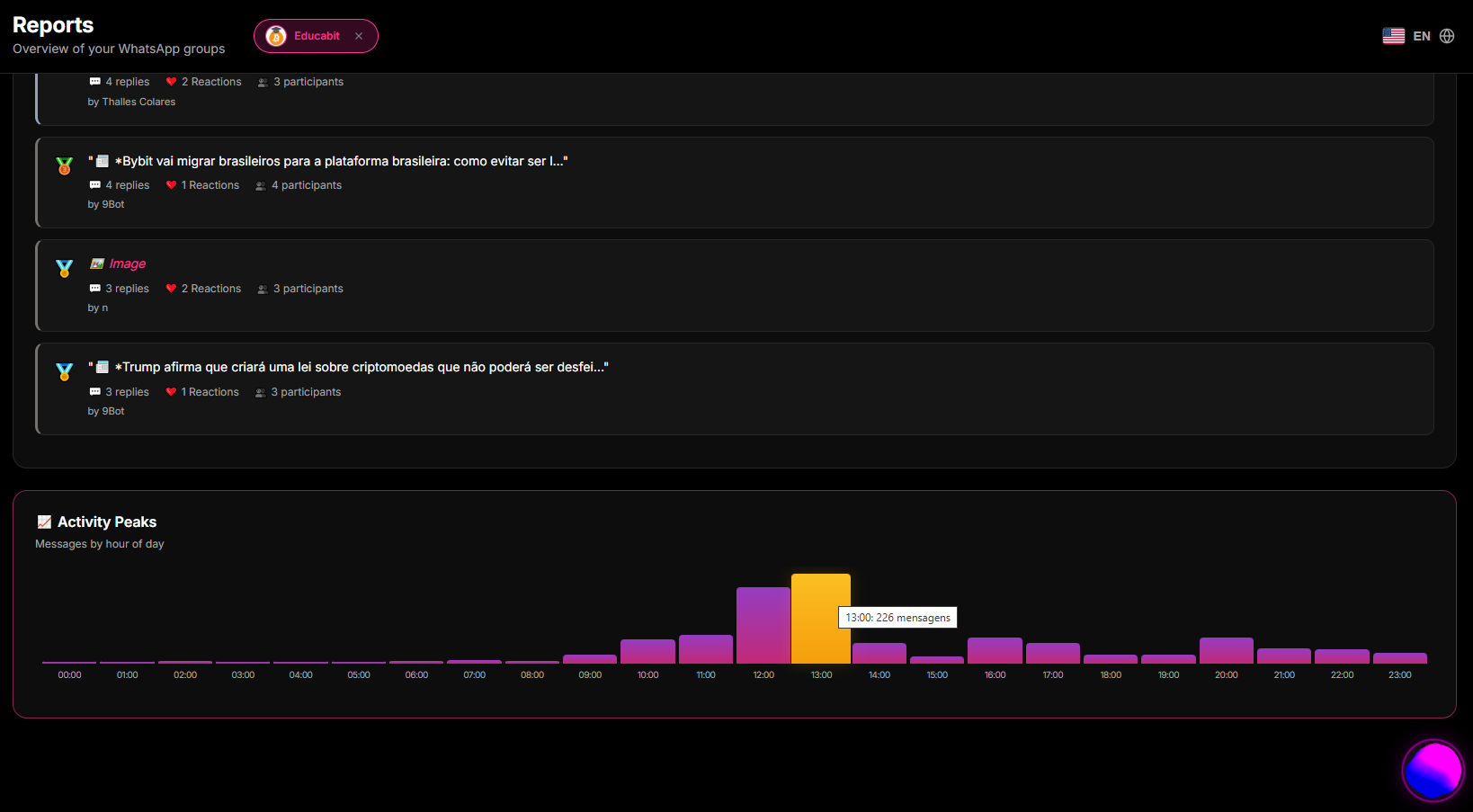Image resolution: width=1473 pixels, height=812 pixels.
Task: Click the Educabit group avatar icon
Action: tap(276, 36)
